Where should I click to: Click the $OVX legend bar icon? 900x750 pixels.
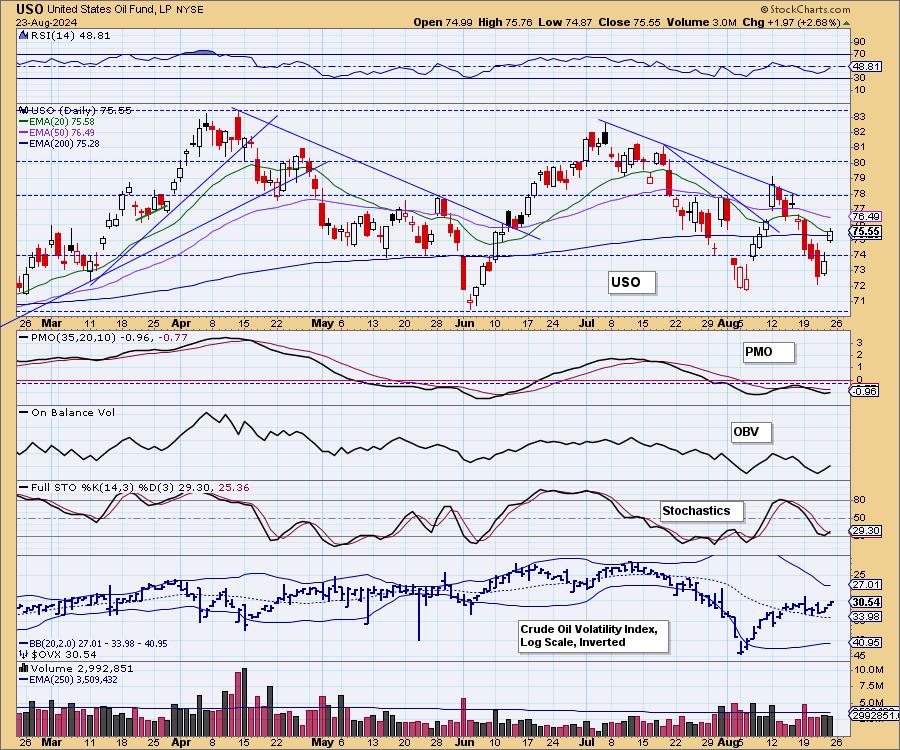tap(24, 654)
